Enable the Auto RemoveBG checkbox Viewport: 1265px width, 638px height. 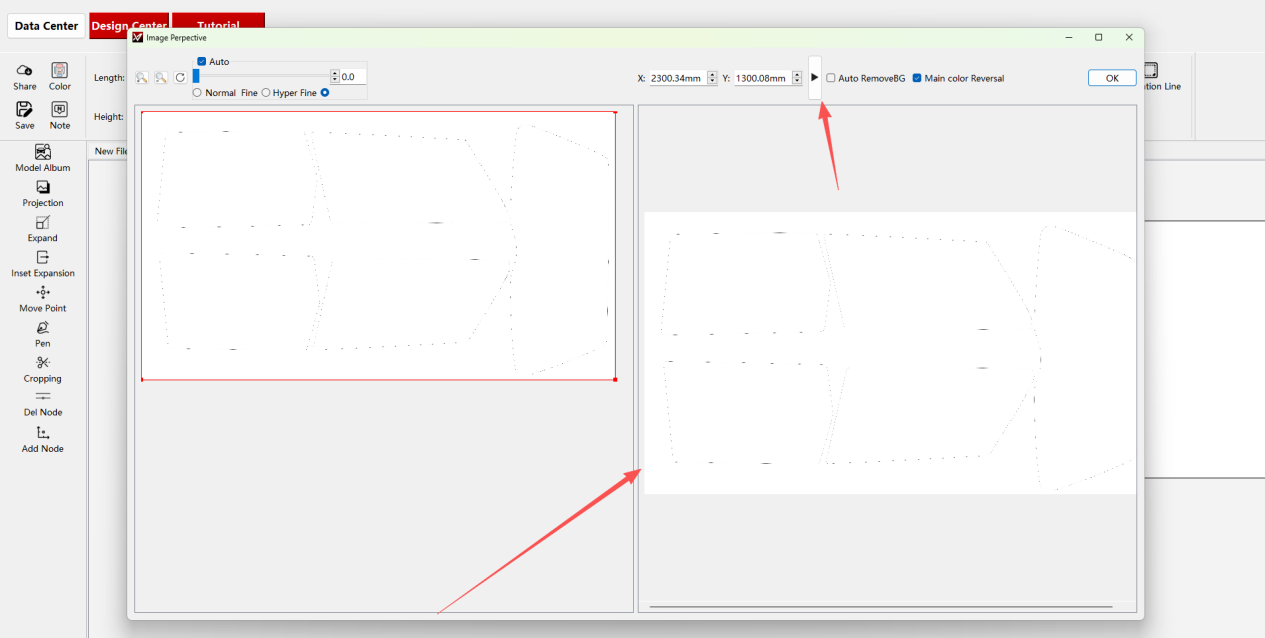[830, 78]
